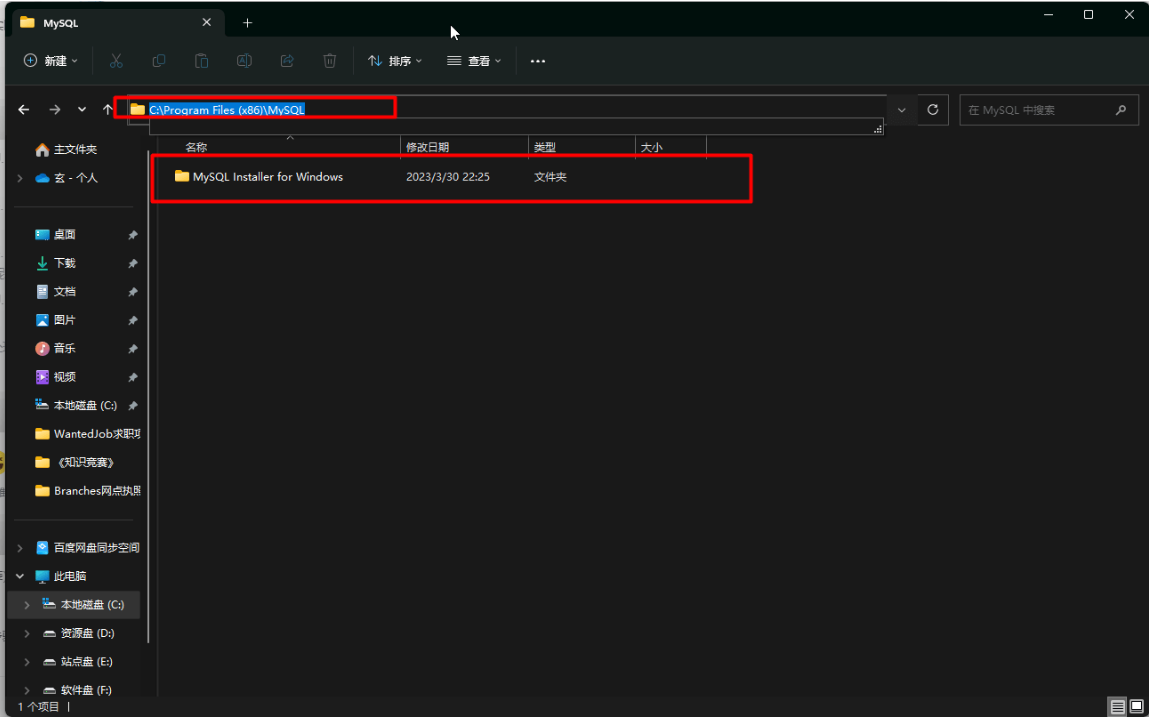Screen dimensions: 1149x717
Task: Unpin 桌面 via its pin icon
Action: 133,235
